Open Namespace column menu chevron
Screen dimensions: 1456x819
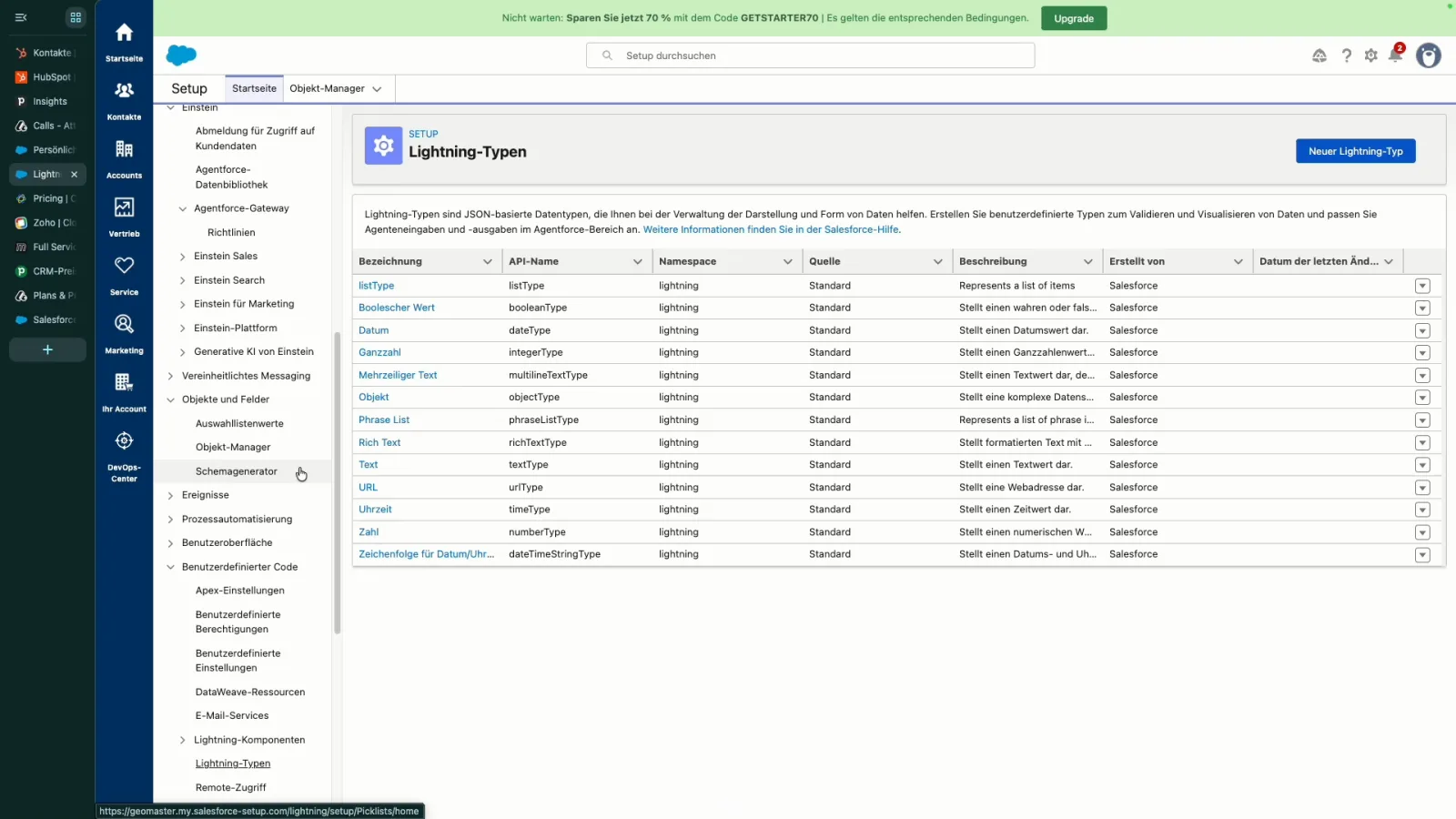click(x=787, y=262)
